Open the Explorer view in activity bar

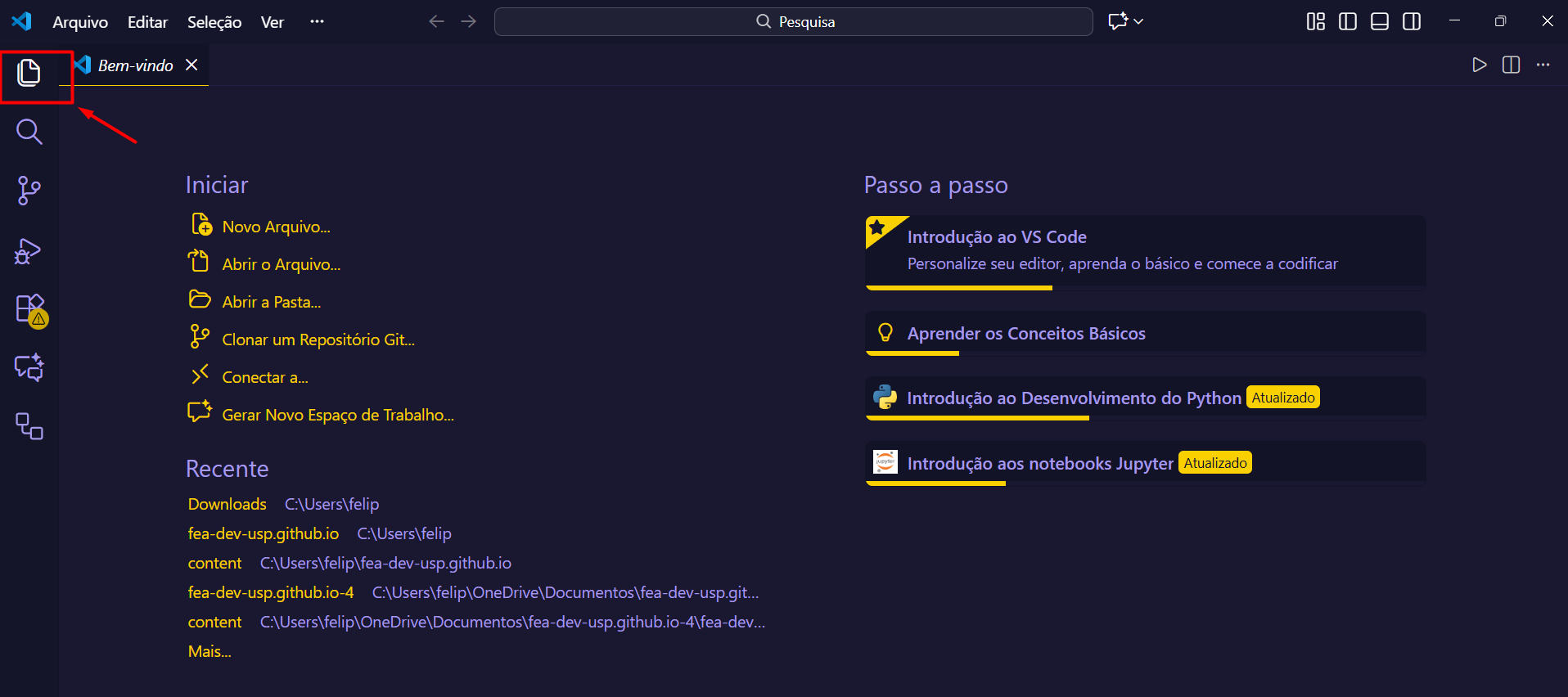click(x=29, y=74)
